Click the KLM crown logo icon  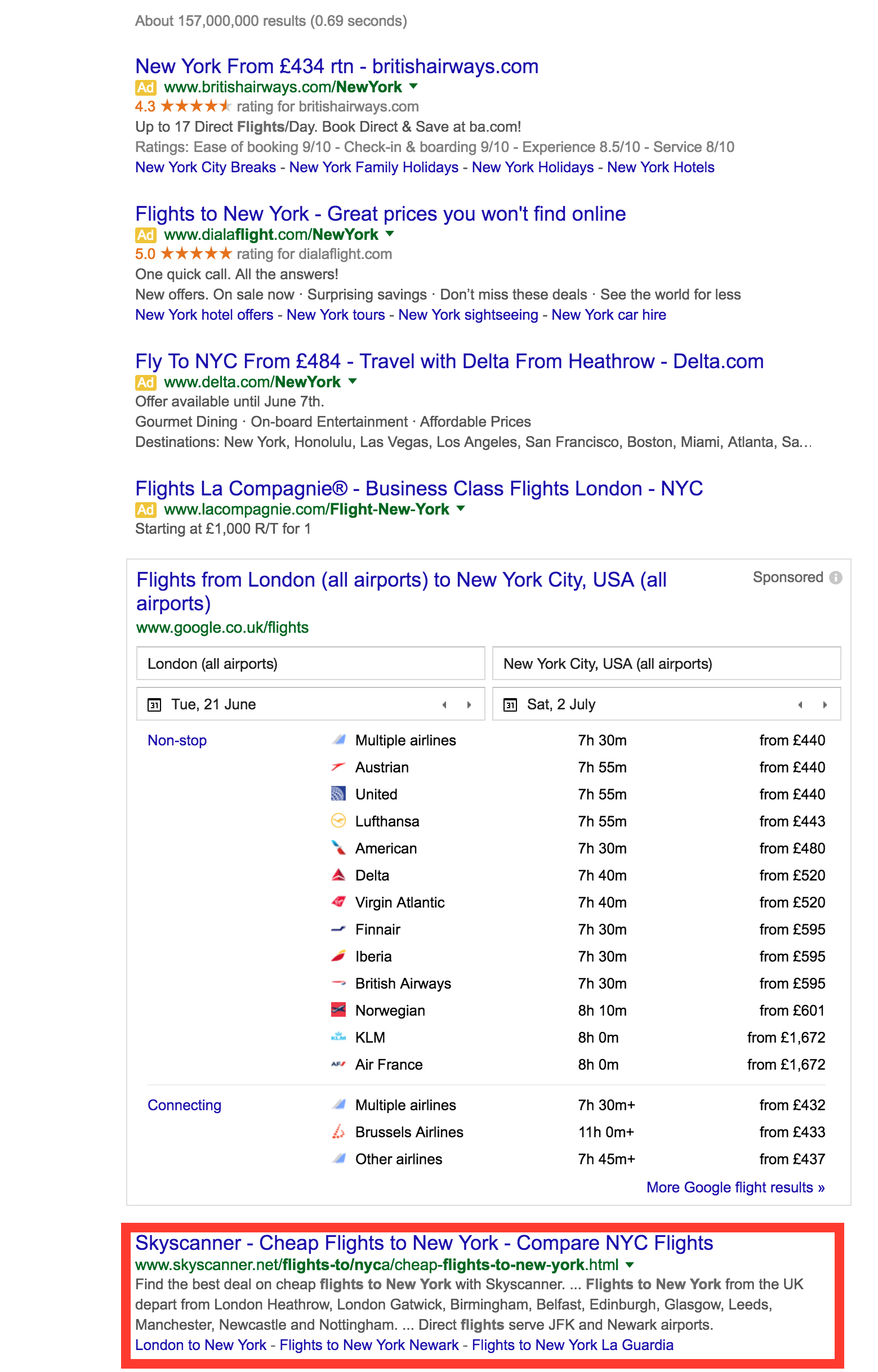click(x=338, y=1037)
